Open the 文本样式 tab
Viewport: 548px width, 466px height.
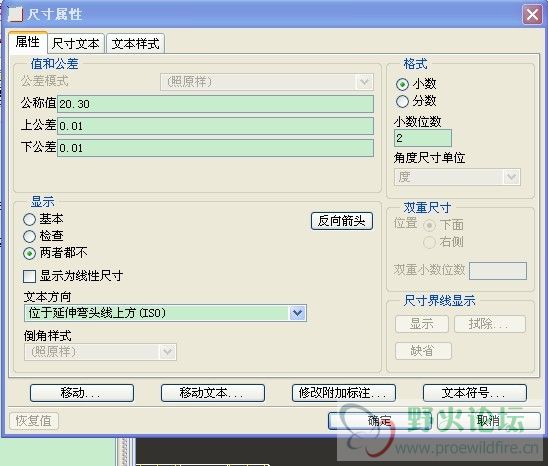[136, 44]
